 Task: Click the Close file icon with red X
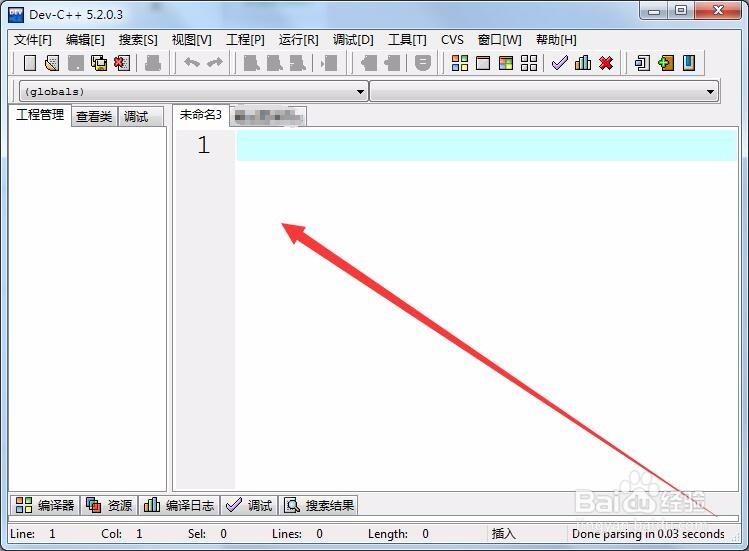[122, 63]
